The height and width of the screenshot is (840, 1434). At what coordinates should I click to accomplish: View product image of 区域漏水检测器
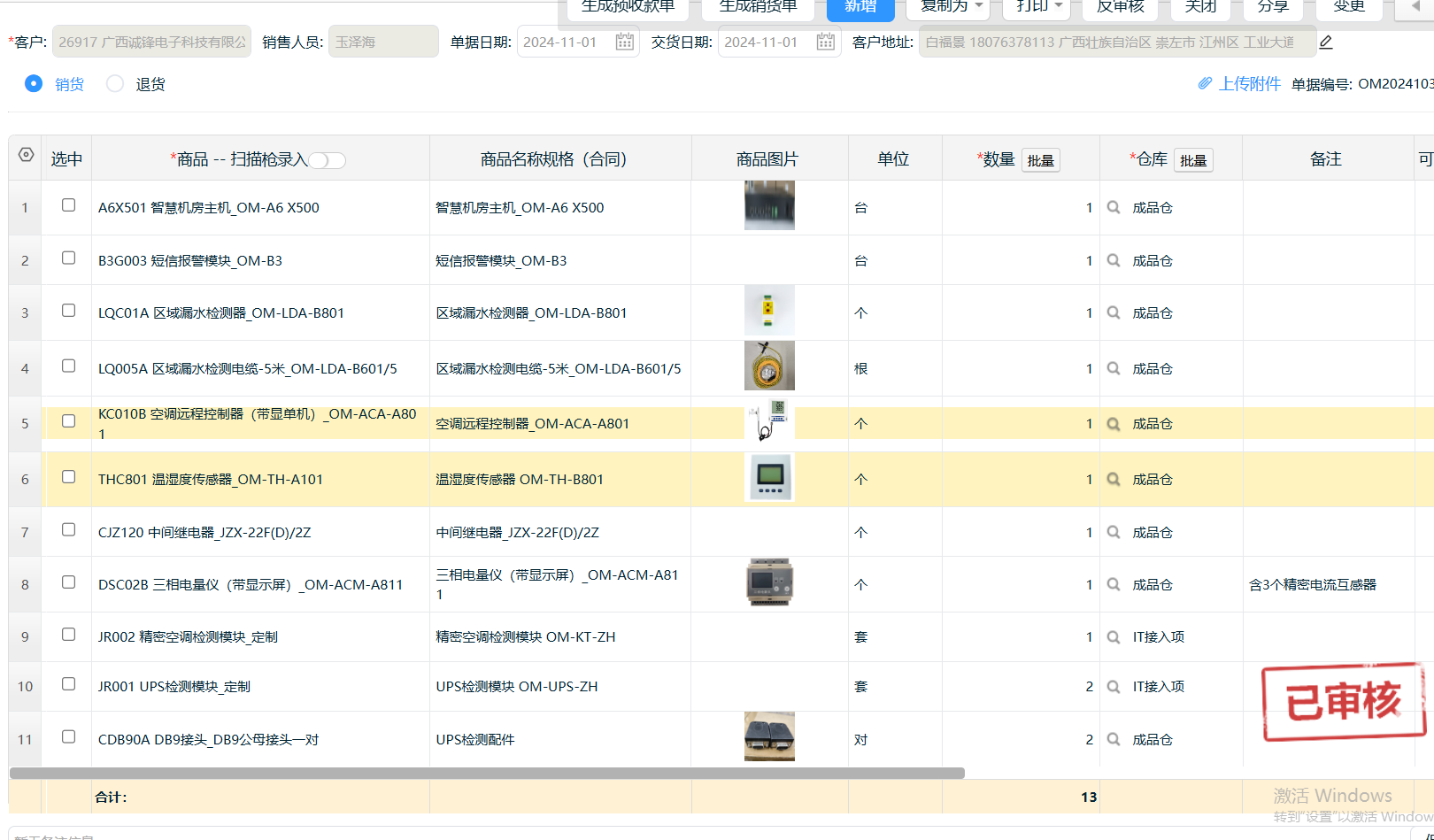[769, 311]
